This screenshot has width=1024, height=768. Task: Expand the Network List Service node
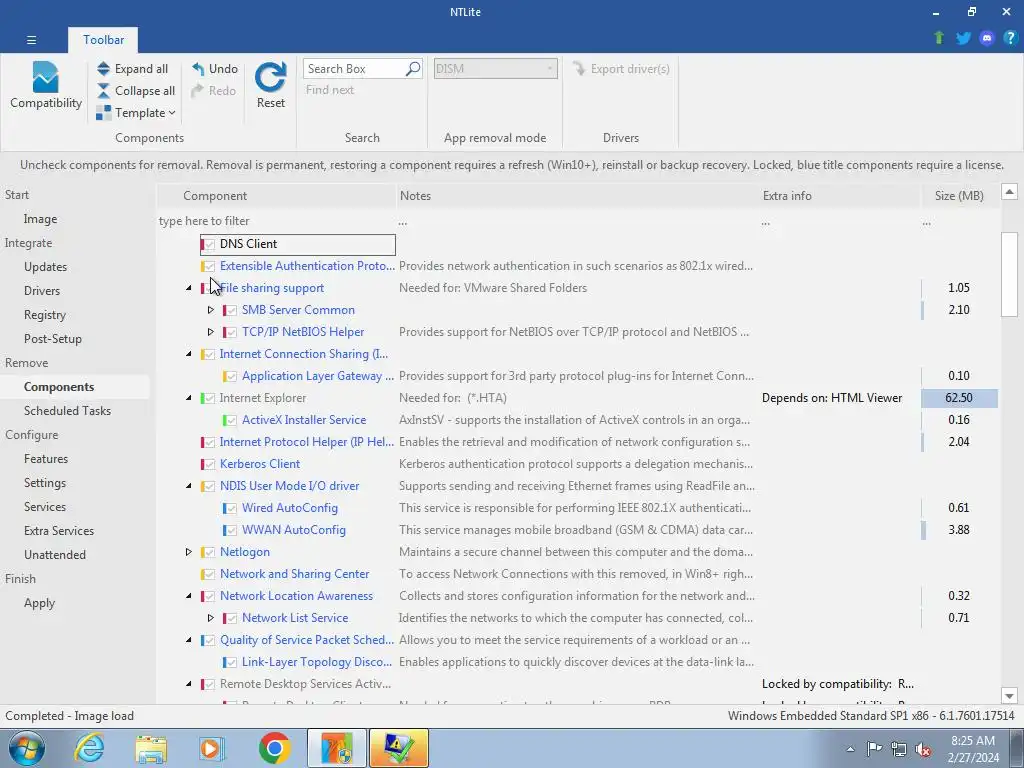[210, 618]
